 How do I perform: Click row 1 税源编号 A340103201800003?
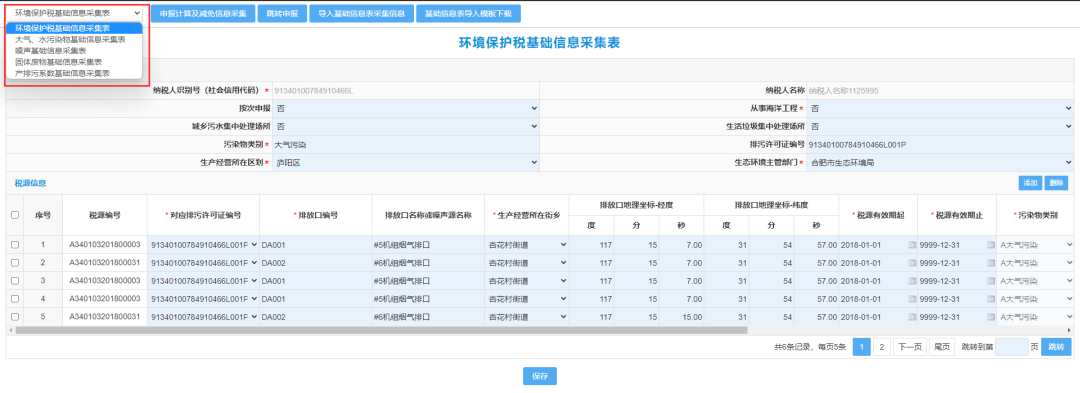click(x=105, y=245)
